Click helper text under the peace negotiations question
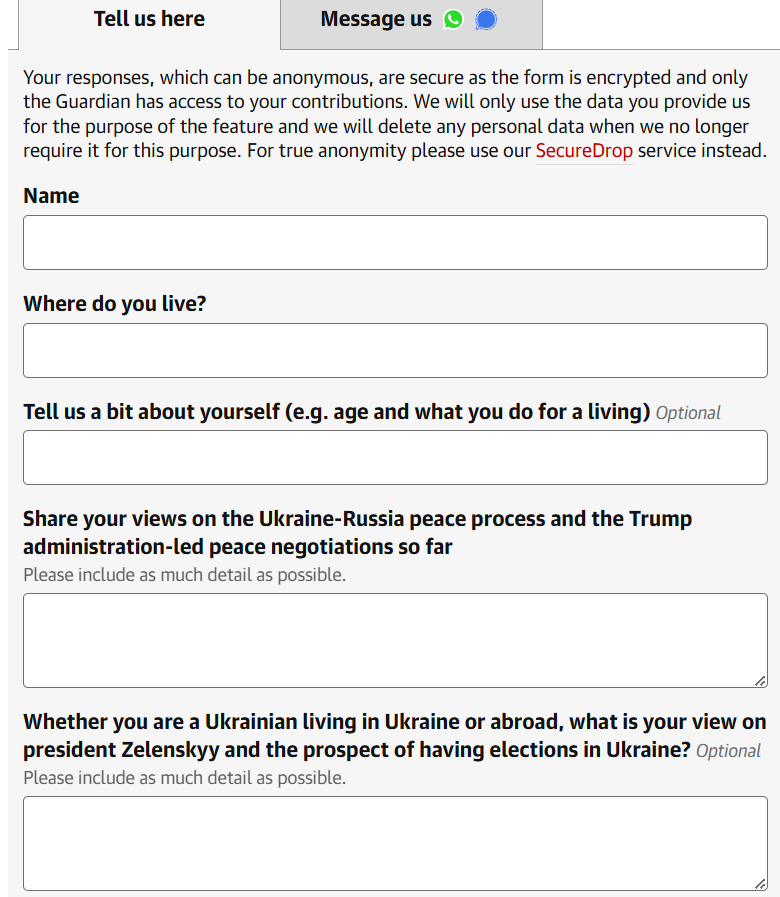The height and width of the screenshot is (897, 780). [184, 575]
